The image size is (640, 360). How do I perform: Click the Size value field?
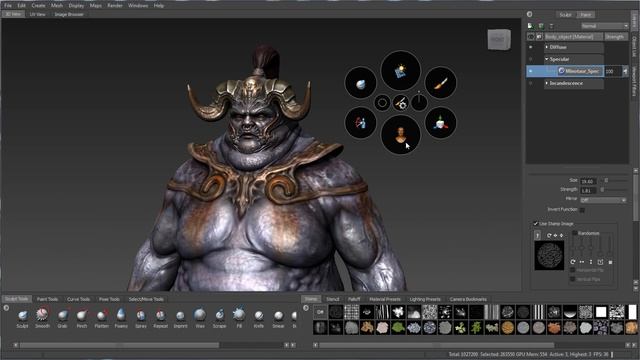click(588, 181)
